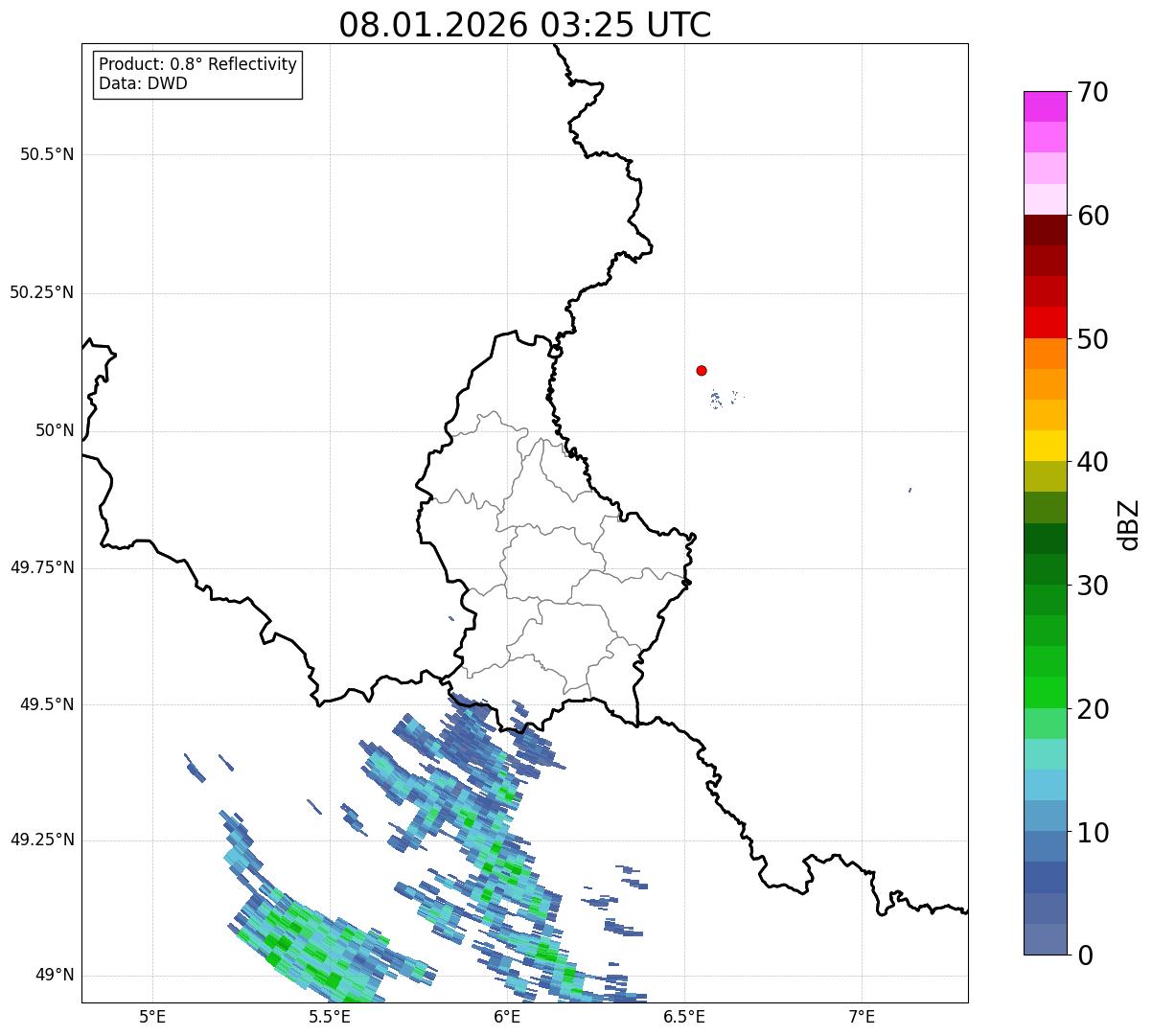The height and width of the screenshot is (1036, 1152).
Task: Click the dBZ colorbar axis label
Action: [x=1129, y=523]
